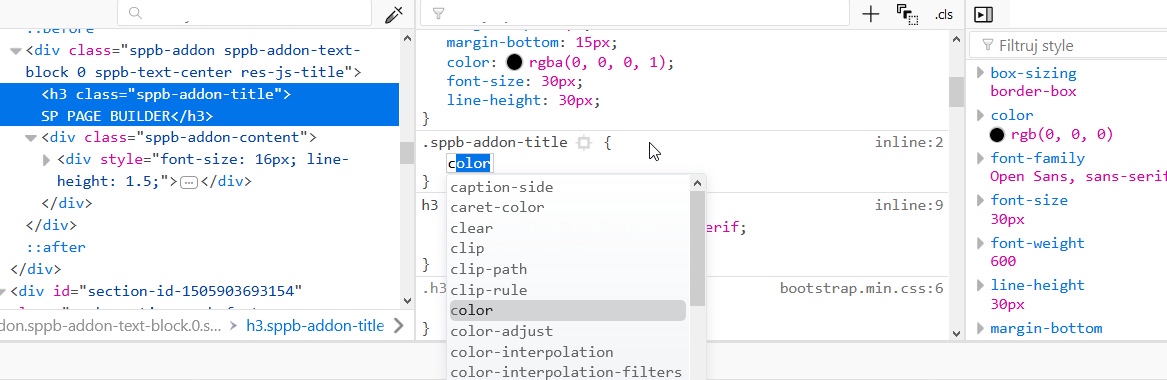Click the .sppb-addon-title selector text

click(x=496, y=142)
